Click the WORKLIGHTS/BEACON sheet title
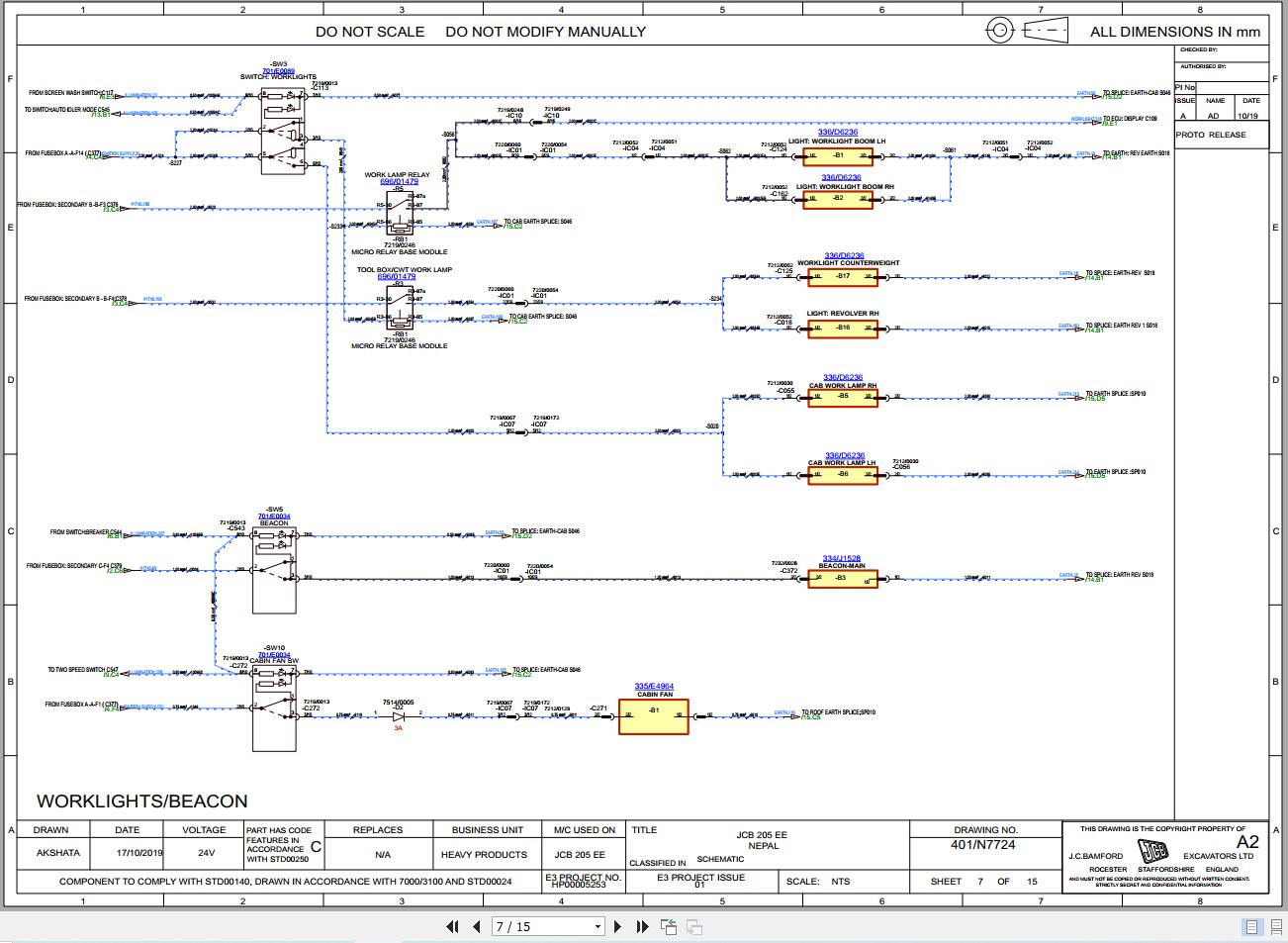The width and height of the screenshot is (1288, 943). pos(142,801)
